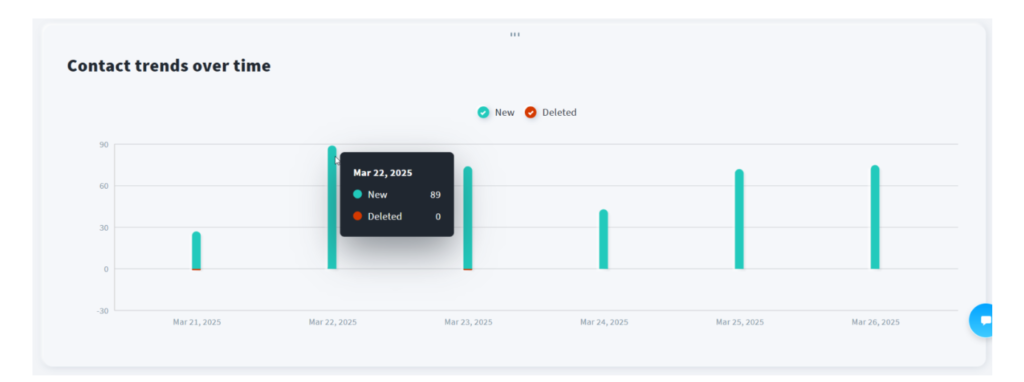Click the red Deleted marker under Mar 23

(x=468, y=269)
